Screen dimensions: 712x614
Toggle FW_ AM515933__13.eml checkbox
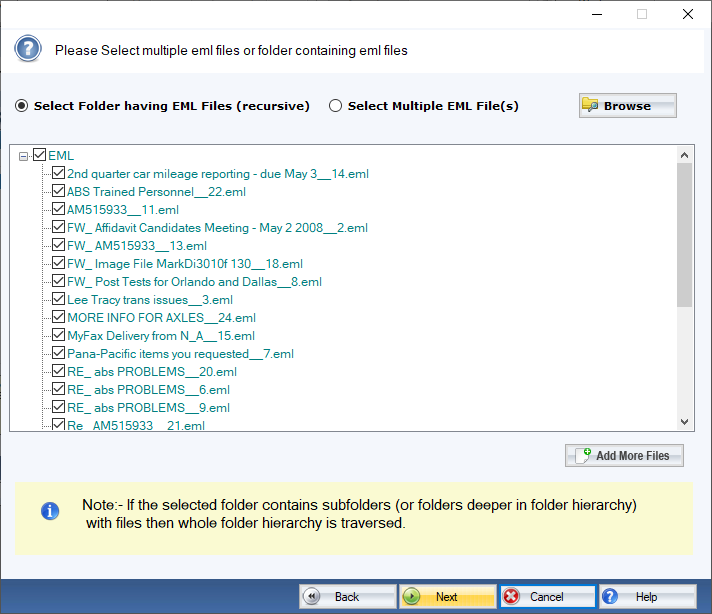(58, 245)
